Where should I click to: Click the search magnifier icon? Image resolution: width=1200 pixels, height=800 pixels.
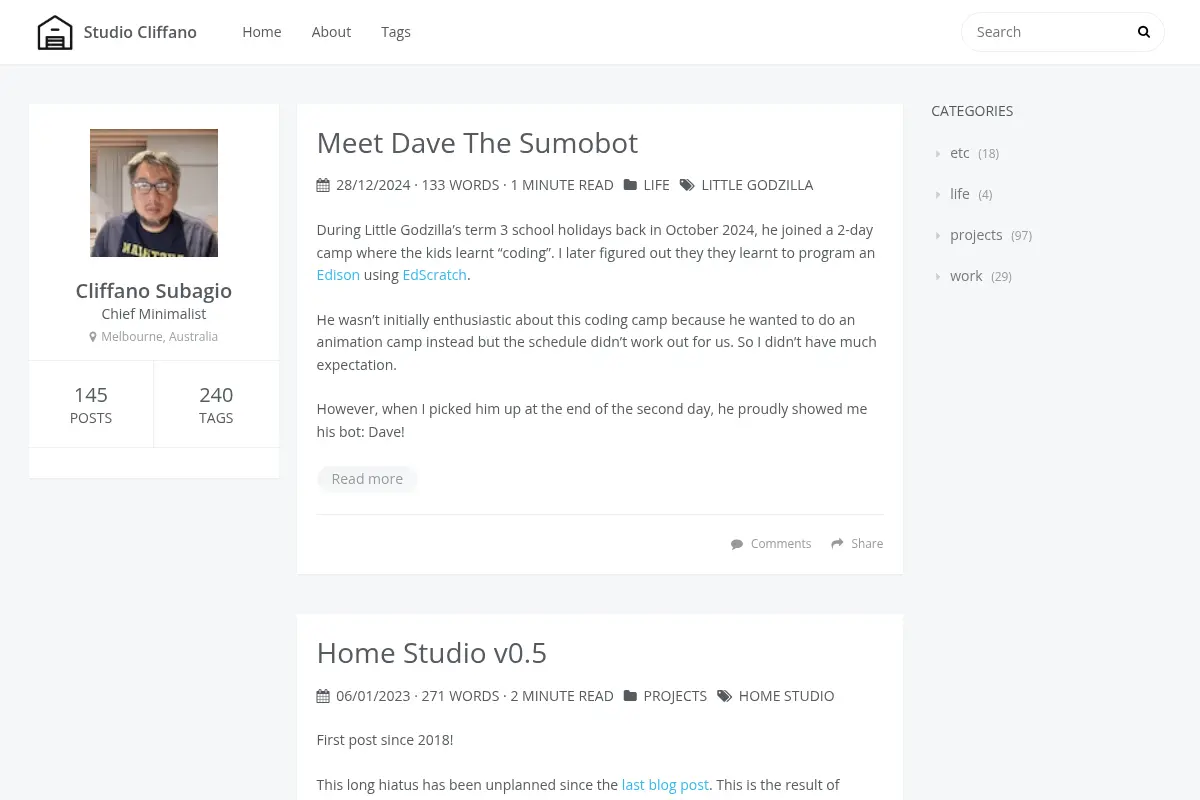point(1144,32)
